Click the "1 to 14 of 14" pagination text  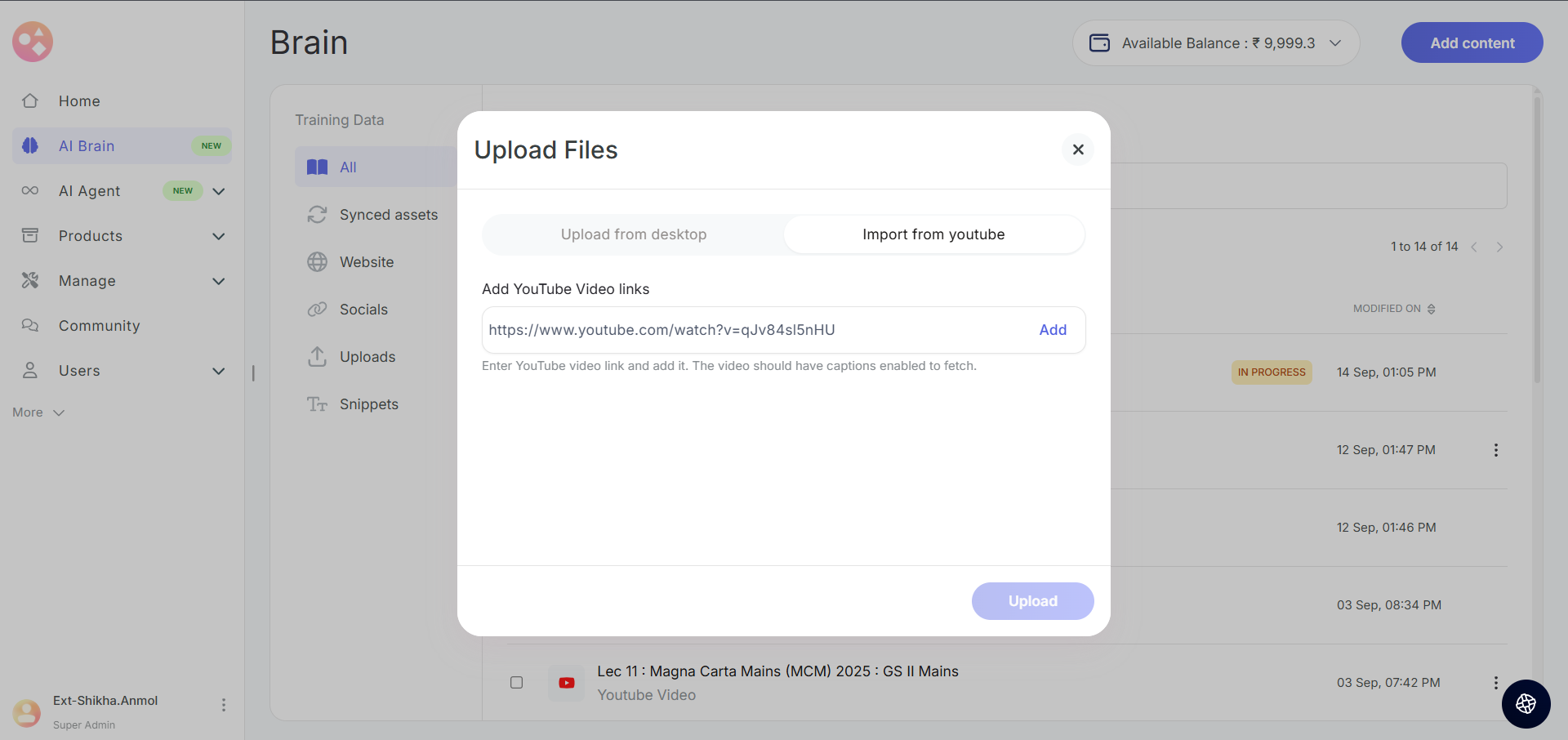(x=1424, y=247)
